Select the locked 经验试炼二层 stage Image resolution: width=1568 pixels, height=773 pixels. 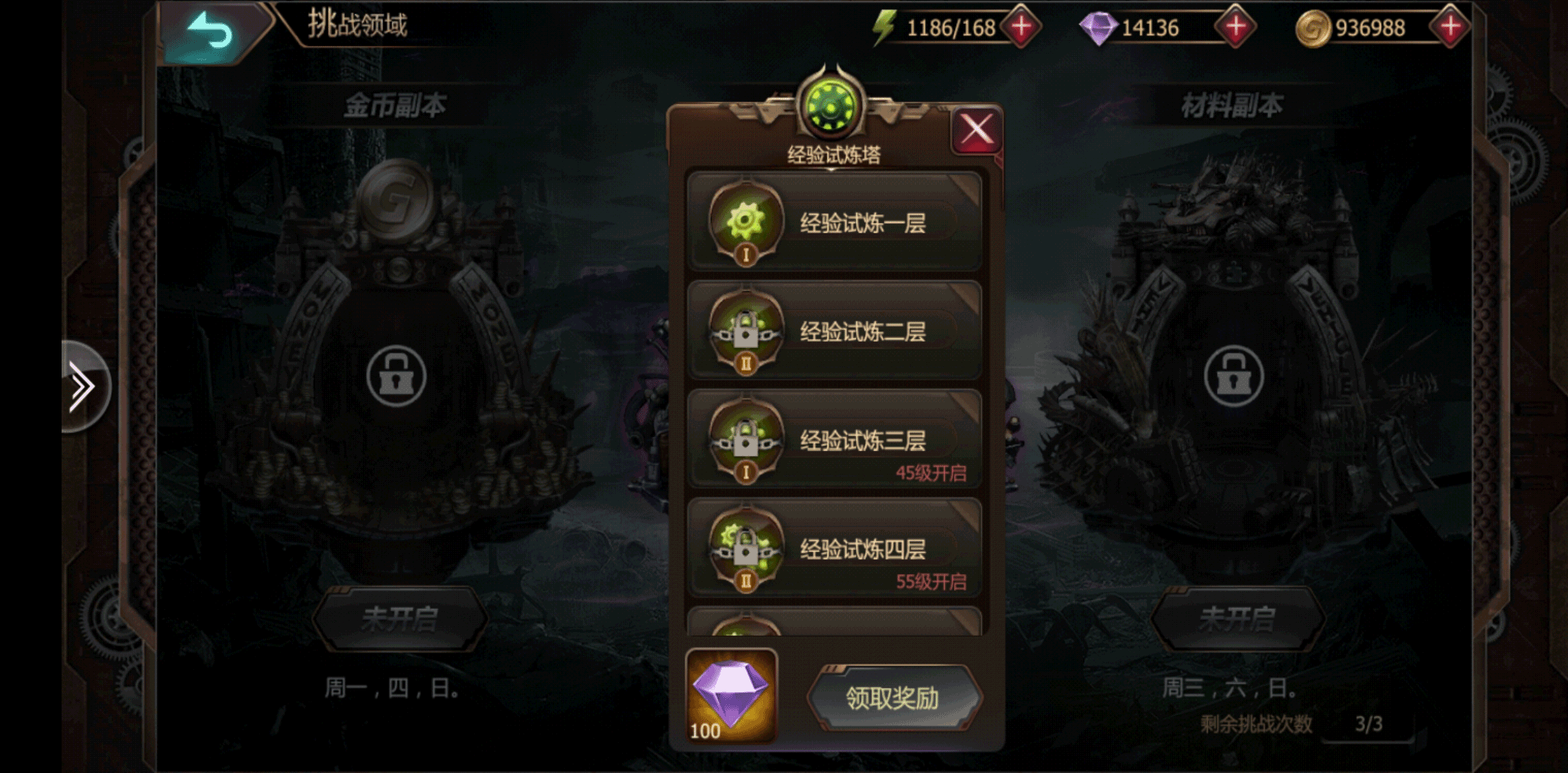pos(834,331)
